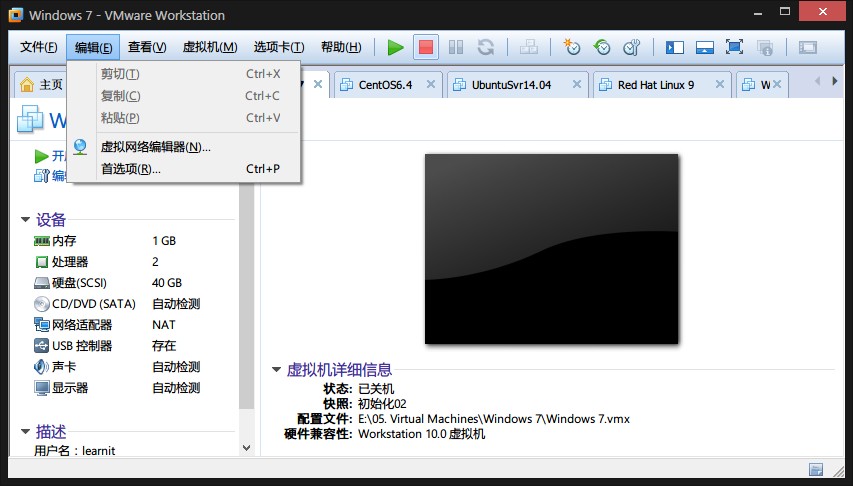
Task: Collapse the 描述 description section
Action: (25, 432)
